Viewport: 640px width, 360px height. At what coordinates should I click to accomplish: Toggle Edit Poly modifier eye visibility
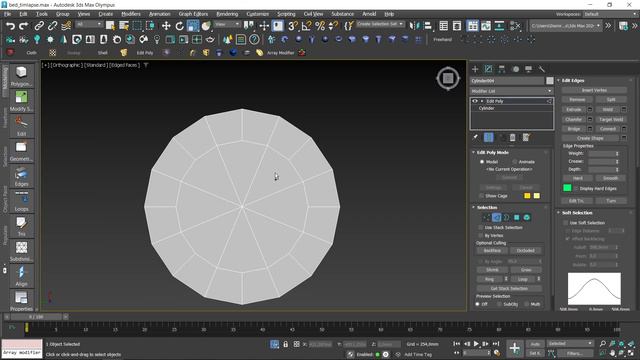(x=475, y=101)
